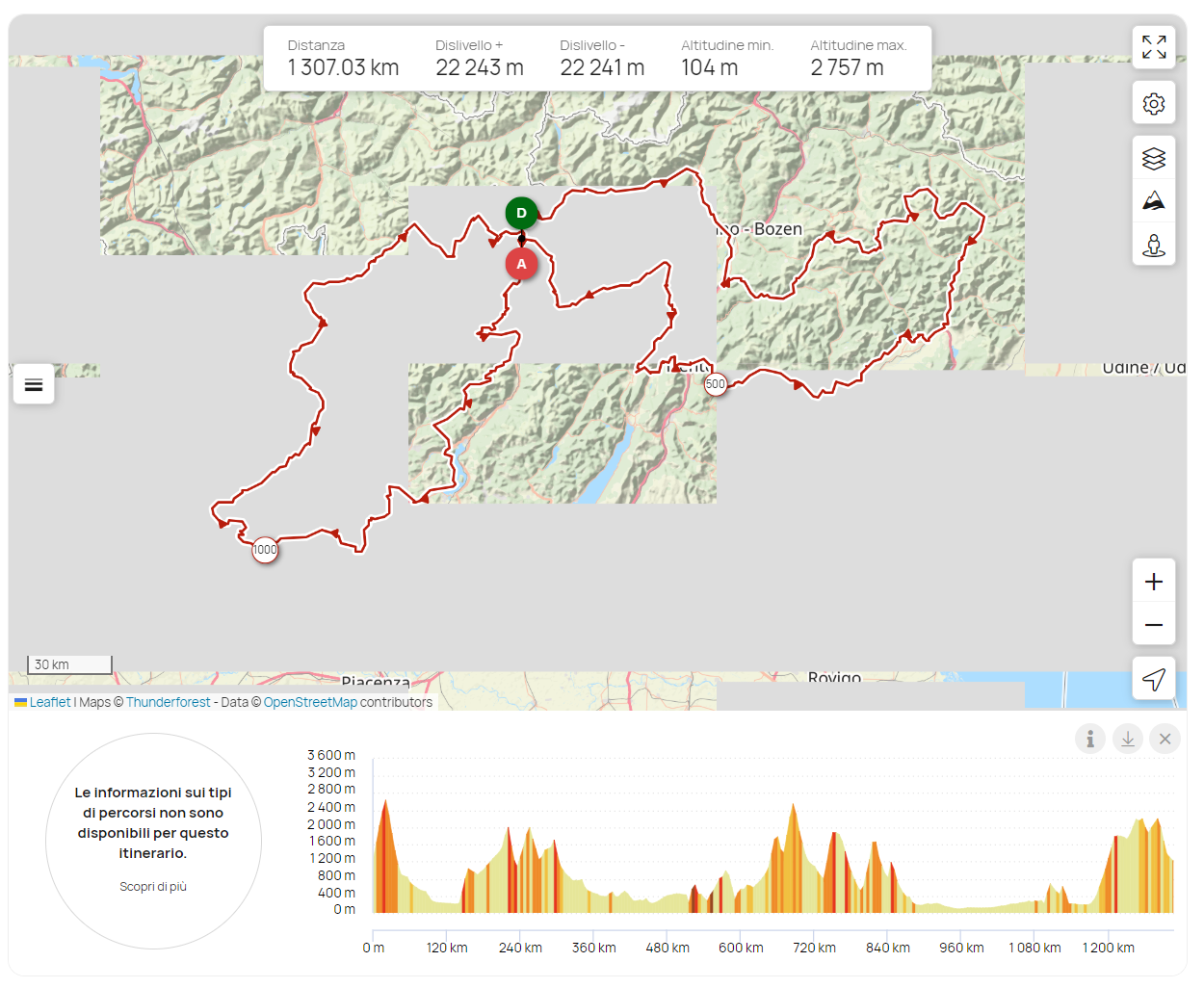The image size is (1204, 988).
Task: Open the OpenStreetMap contributors link
Action: tap(310, 702)
